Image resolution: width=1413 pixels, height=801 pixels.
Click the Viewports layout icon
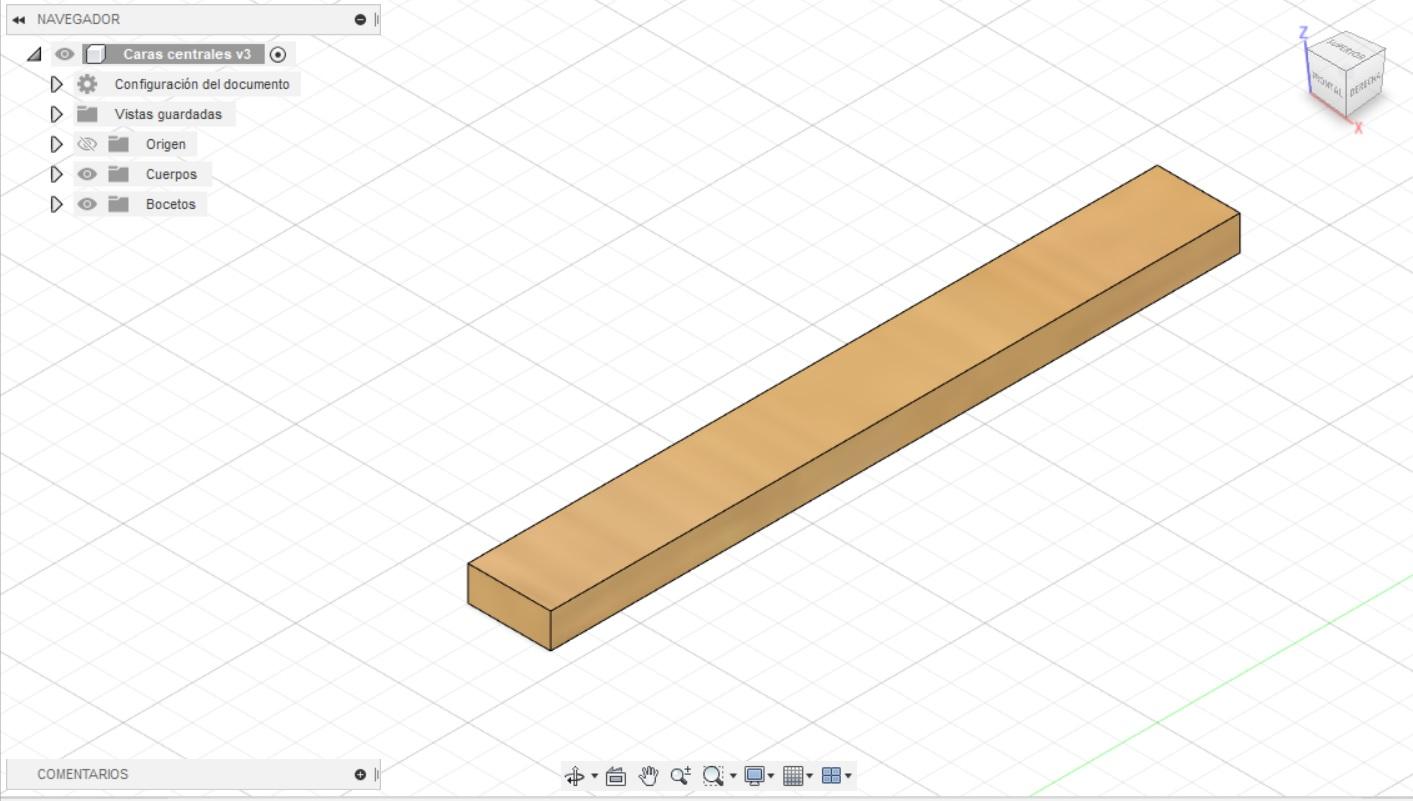pyautogui.click(x=831, y=776)
